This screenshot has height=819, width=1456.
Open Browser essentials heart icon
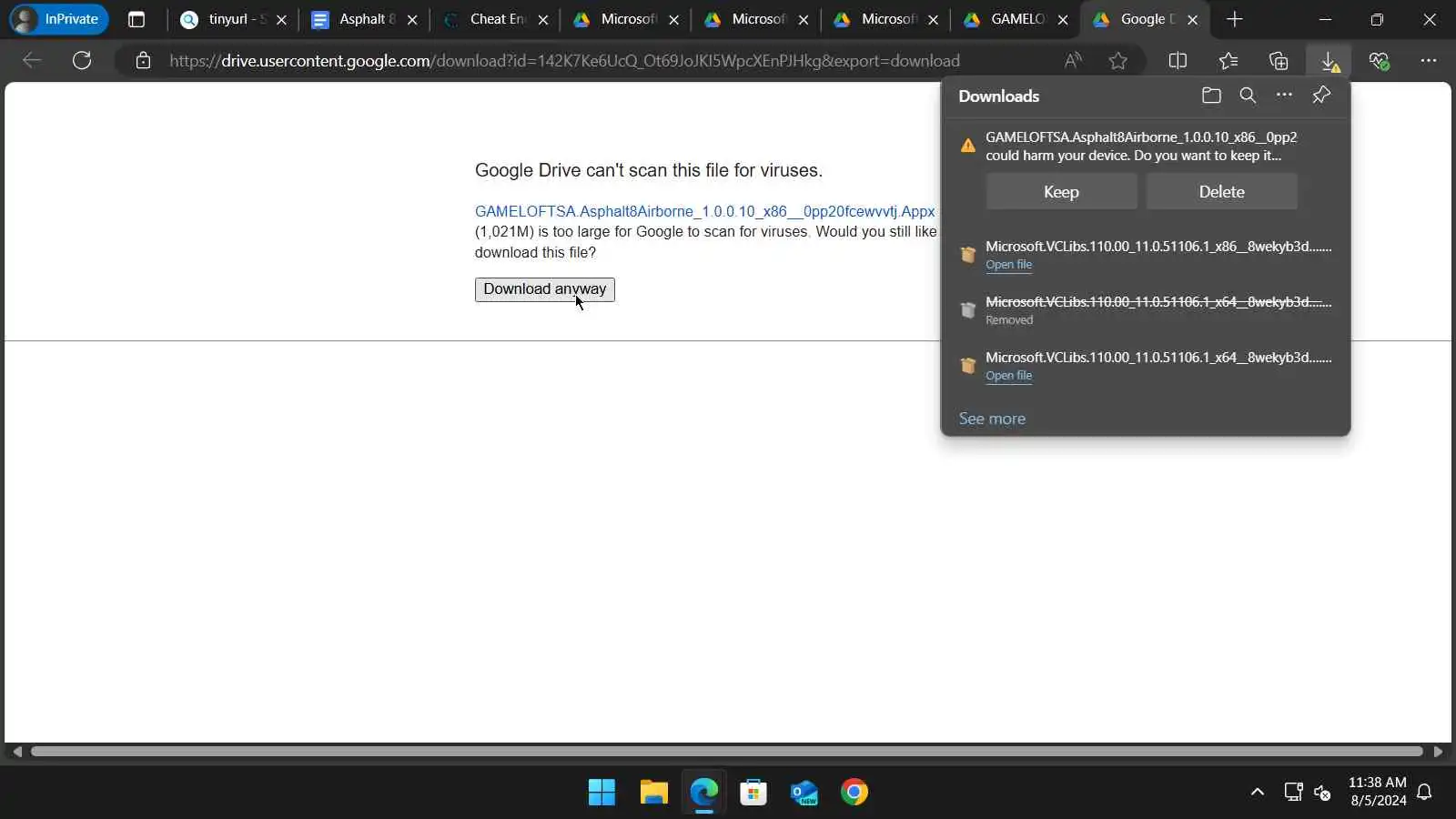(1379, 61)
